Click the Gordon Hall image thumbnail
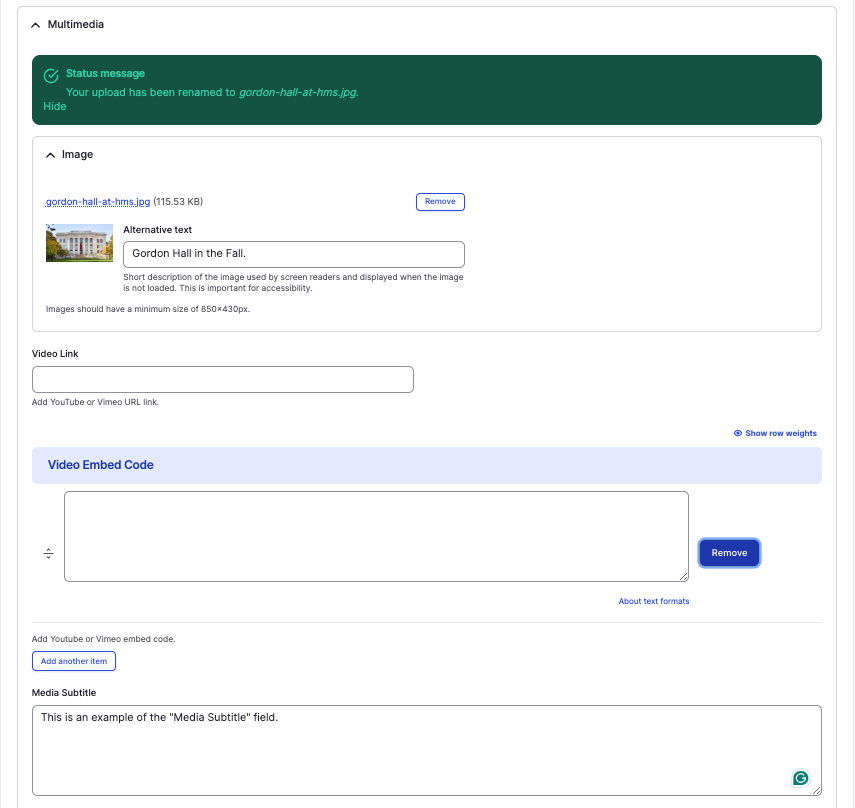 tap(79, 243)
